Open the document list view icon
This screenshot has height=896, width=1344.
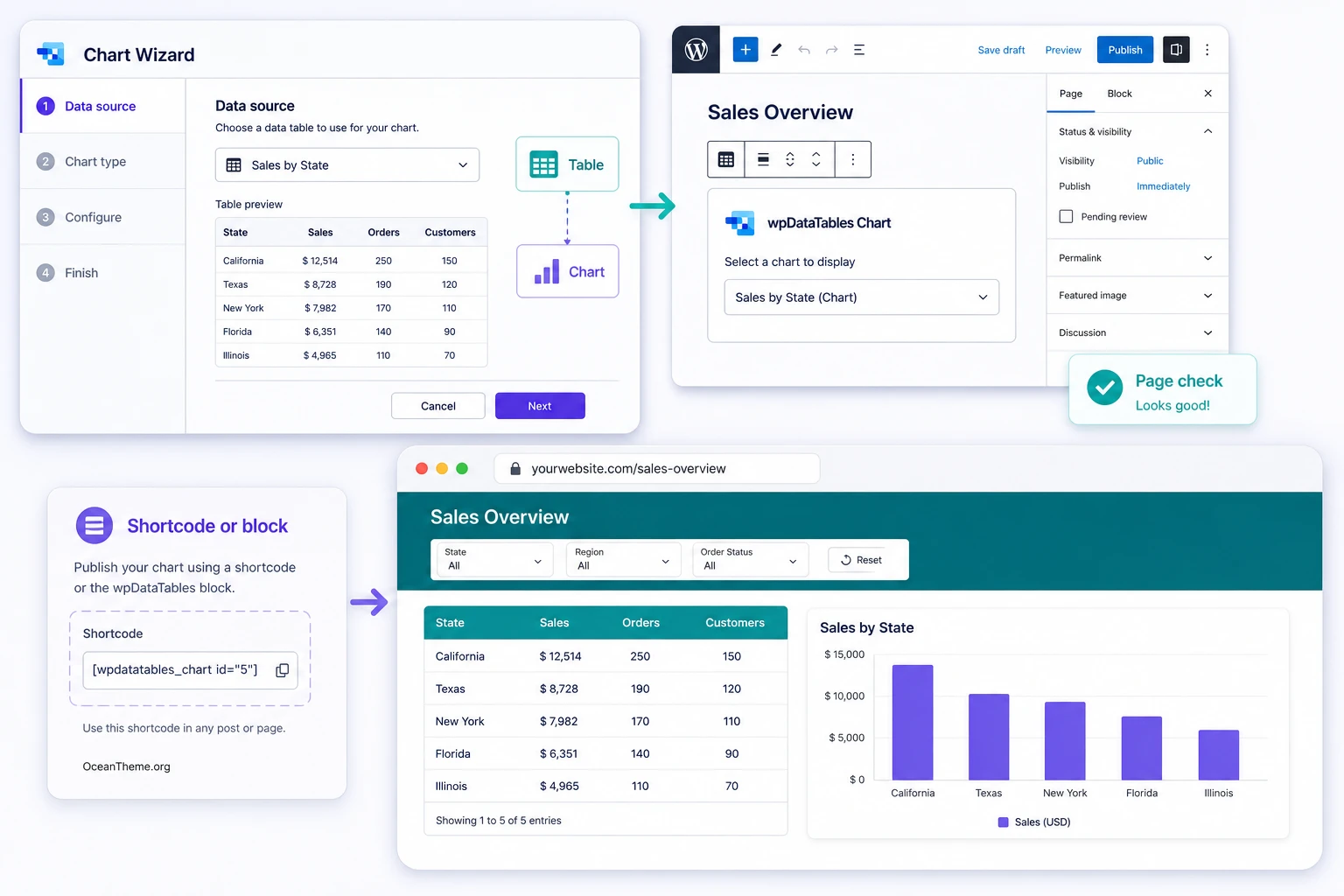859,50
